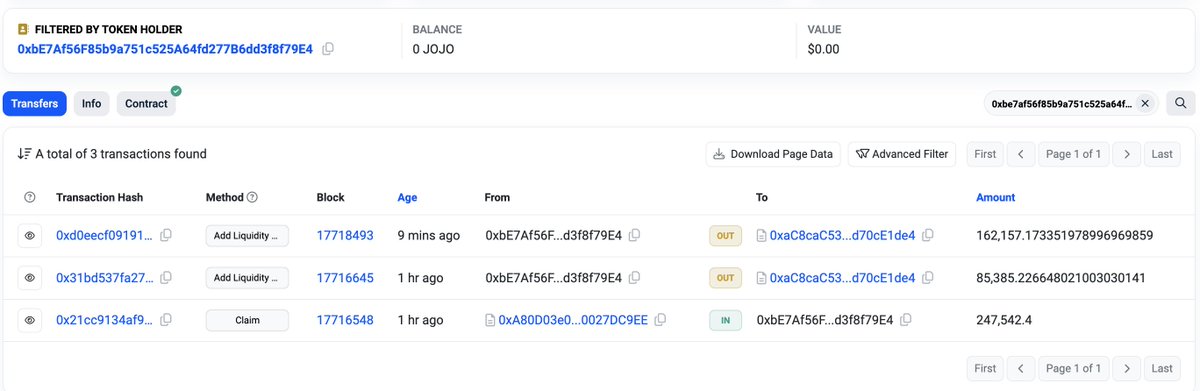Remove the 0xbe7af56f85b9a751c525a64f filter chip
The image size is (1200, 391).
1145,103
